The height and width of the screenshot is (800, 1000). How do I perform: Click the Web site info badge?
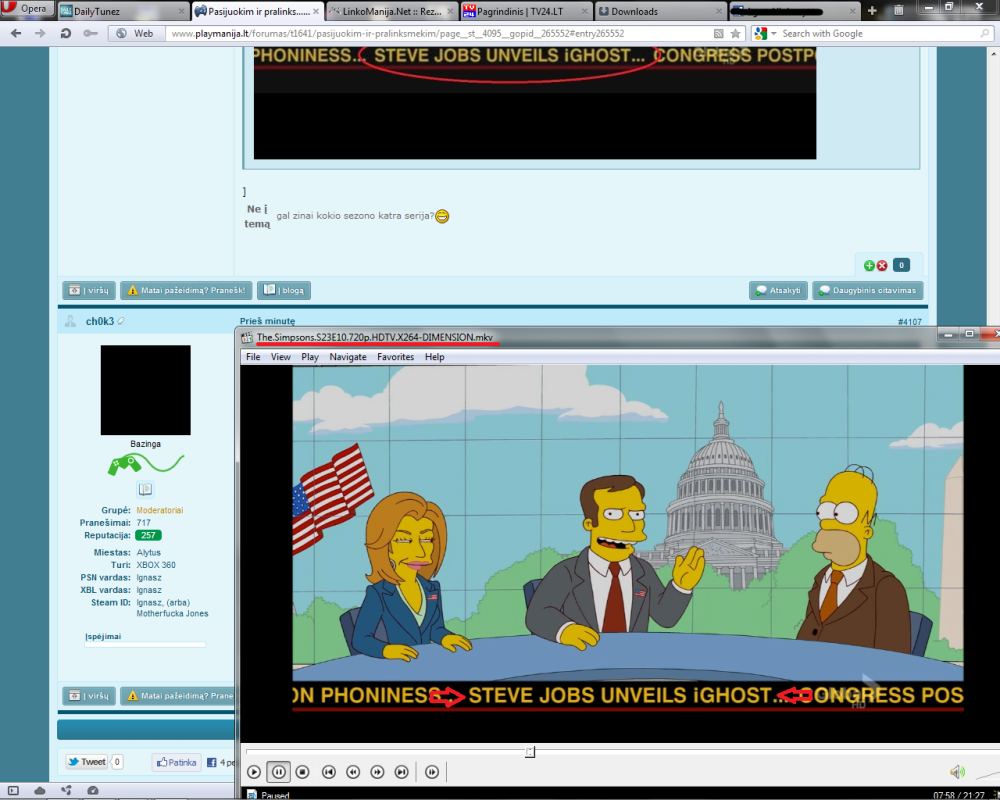coord(135,33)
